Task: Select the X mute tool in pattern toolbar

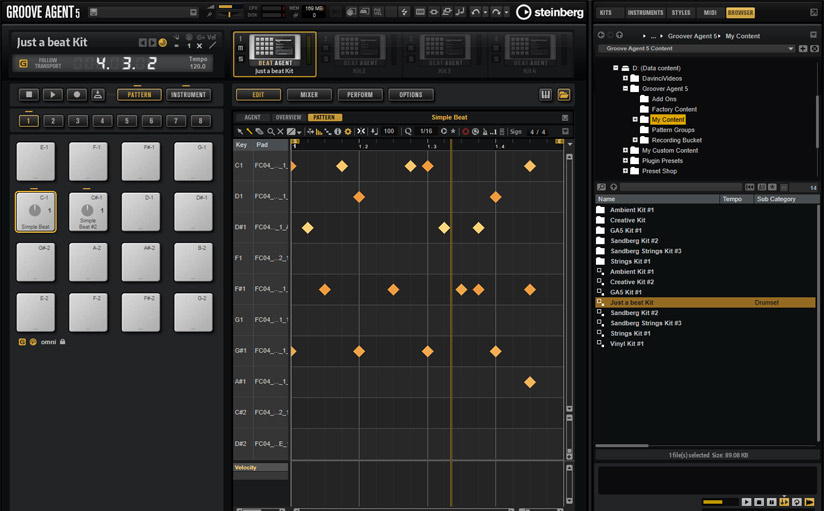Action: tap(280, 131)
